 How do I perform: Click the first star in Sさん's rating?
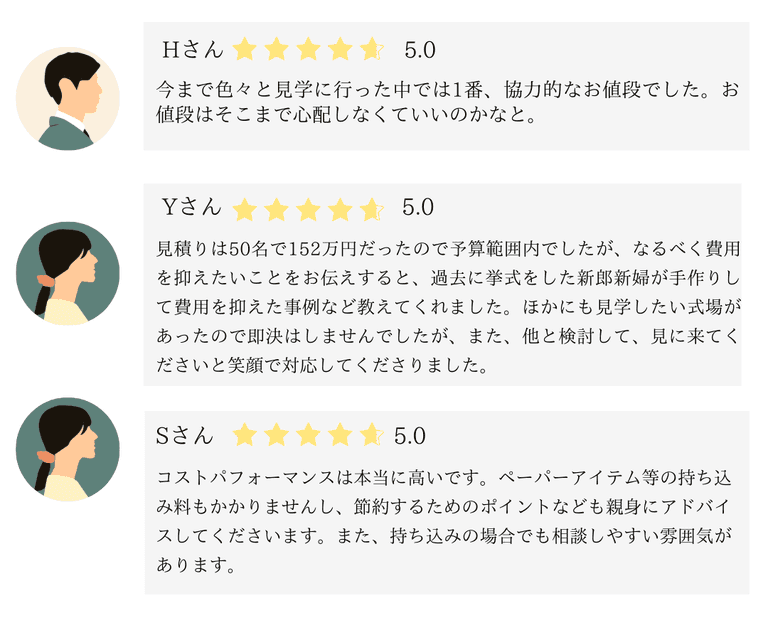point(243,435)
